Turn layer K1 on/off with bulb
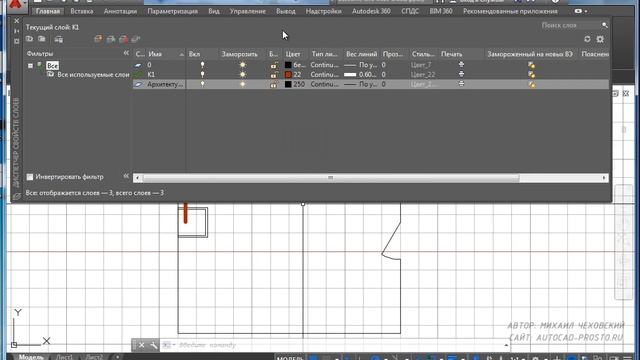 [x=202, y=75]
